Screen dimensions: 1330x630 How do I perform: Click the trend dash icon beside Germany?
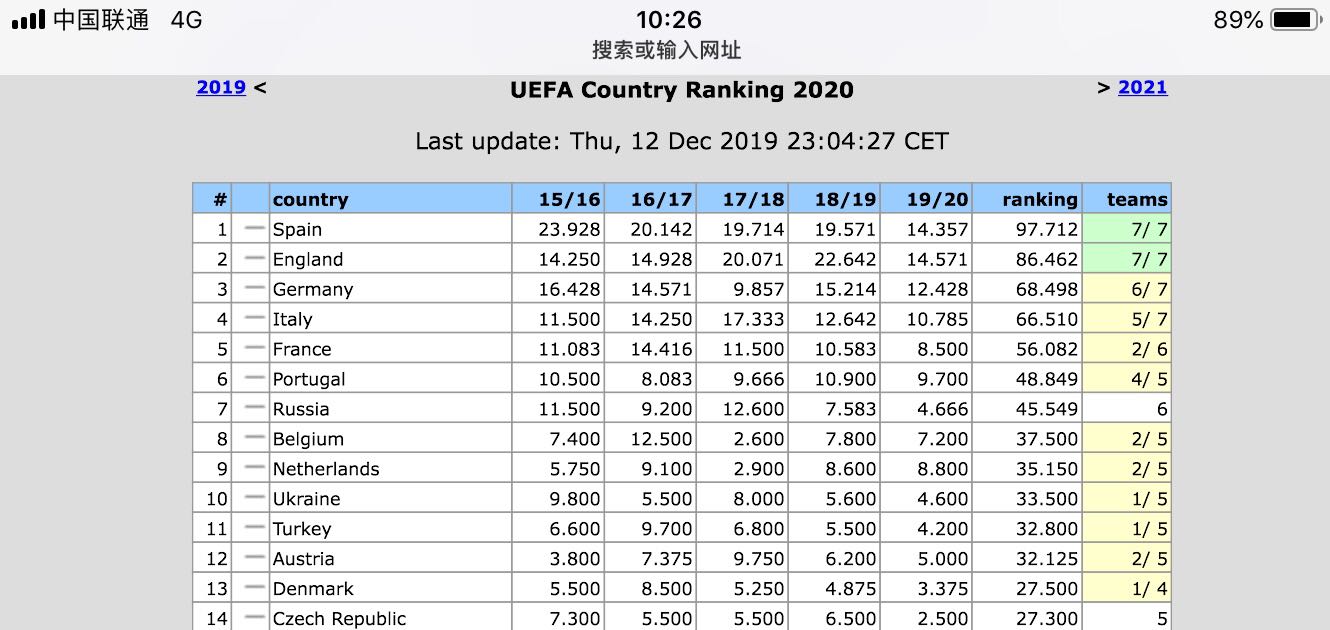(x=254, y=289)
